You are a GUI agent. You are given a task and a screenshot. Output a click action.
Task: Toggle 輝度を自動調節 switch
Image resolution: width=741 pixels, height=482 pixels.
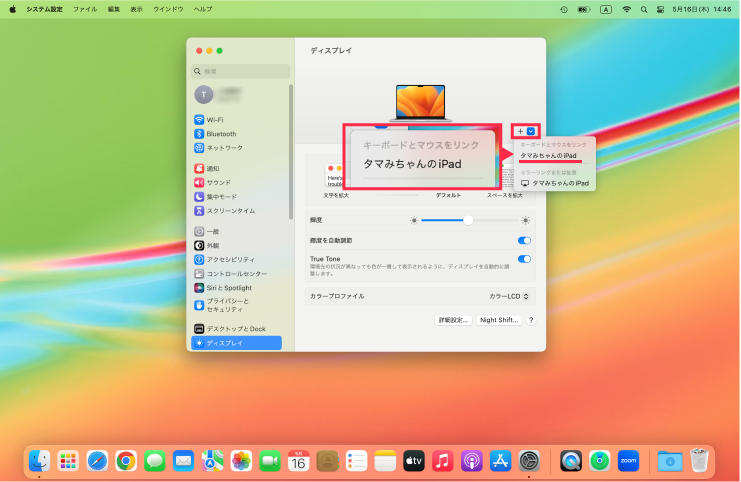click(x=524, y=241)
